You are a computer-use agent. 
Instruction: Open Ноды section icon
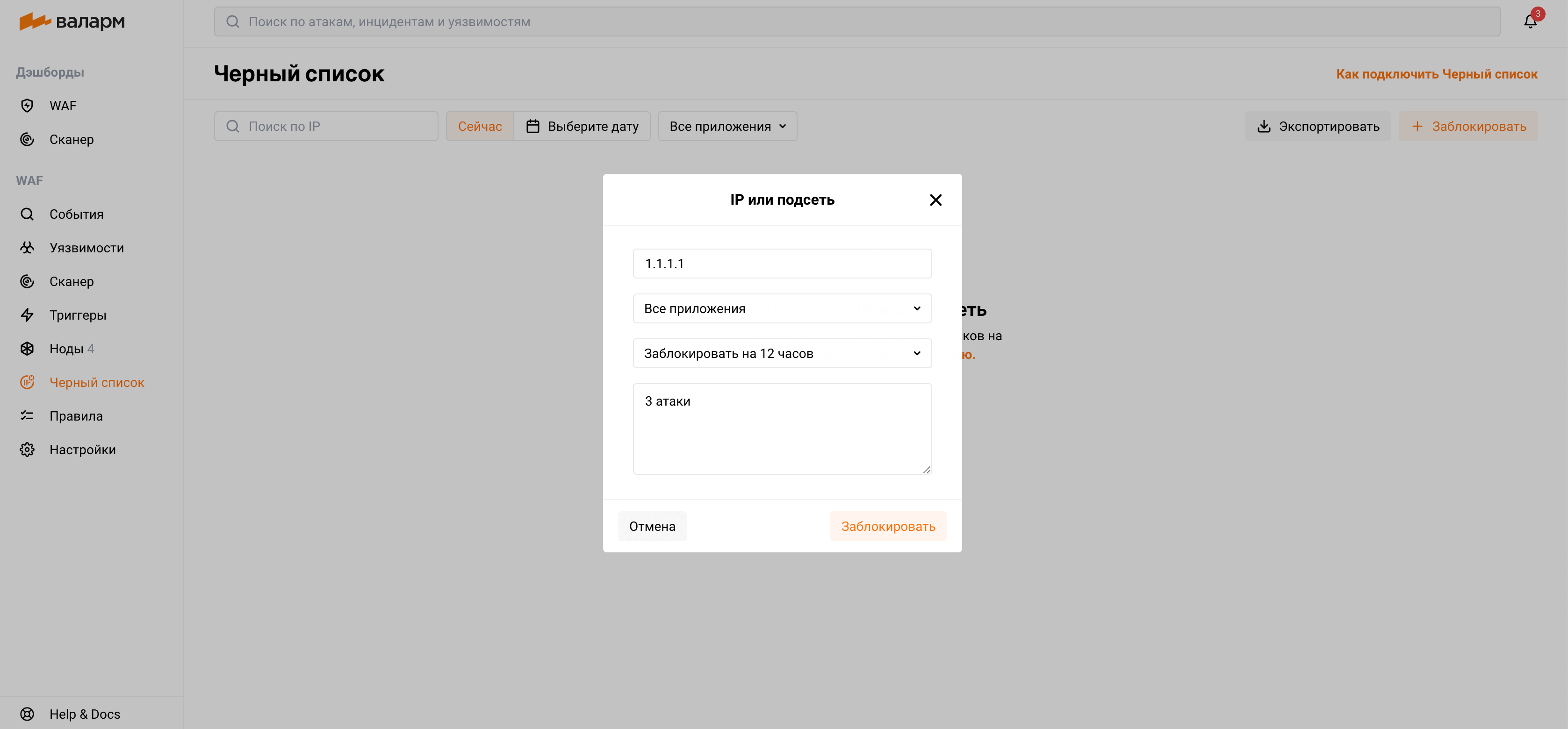[x=27, y=349]
